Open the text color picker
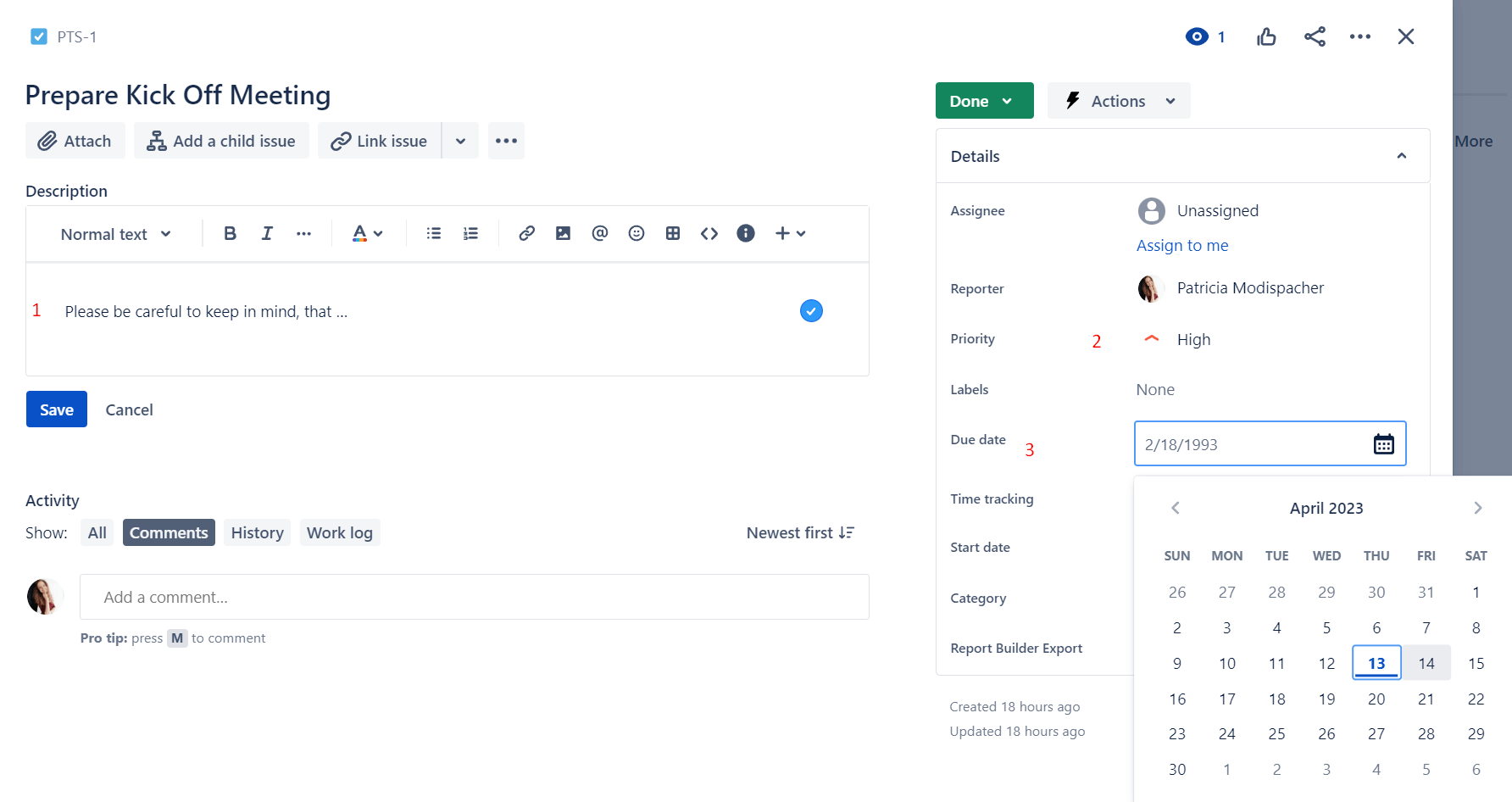1512x802 pixels. click(x=367, y=233)
